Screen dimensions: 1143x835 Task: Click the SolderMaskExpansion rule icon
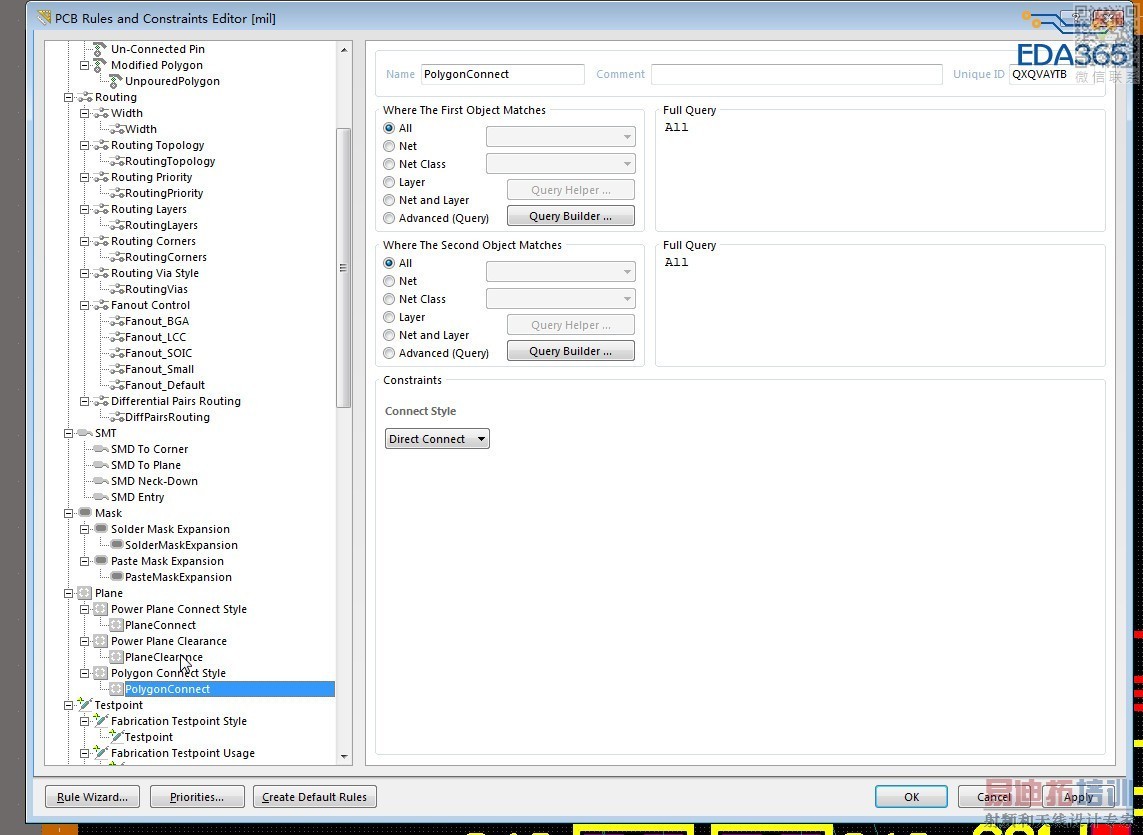coord(117,545)
